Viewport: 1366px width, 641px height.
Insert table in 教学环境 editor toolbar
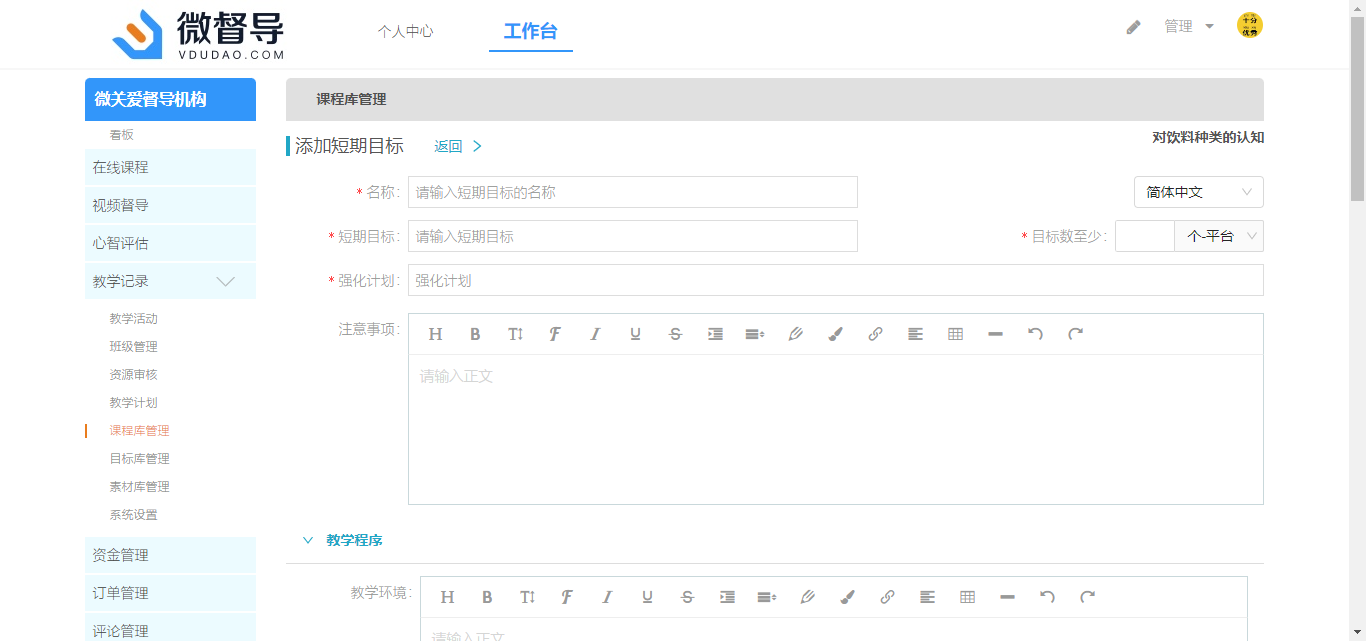967,597
